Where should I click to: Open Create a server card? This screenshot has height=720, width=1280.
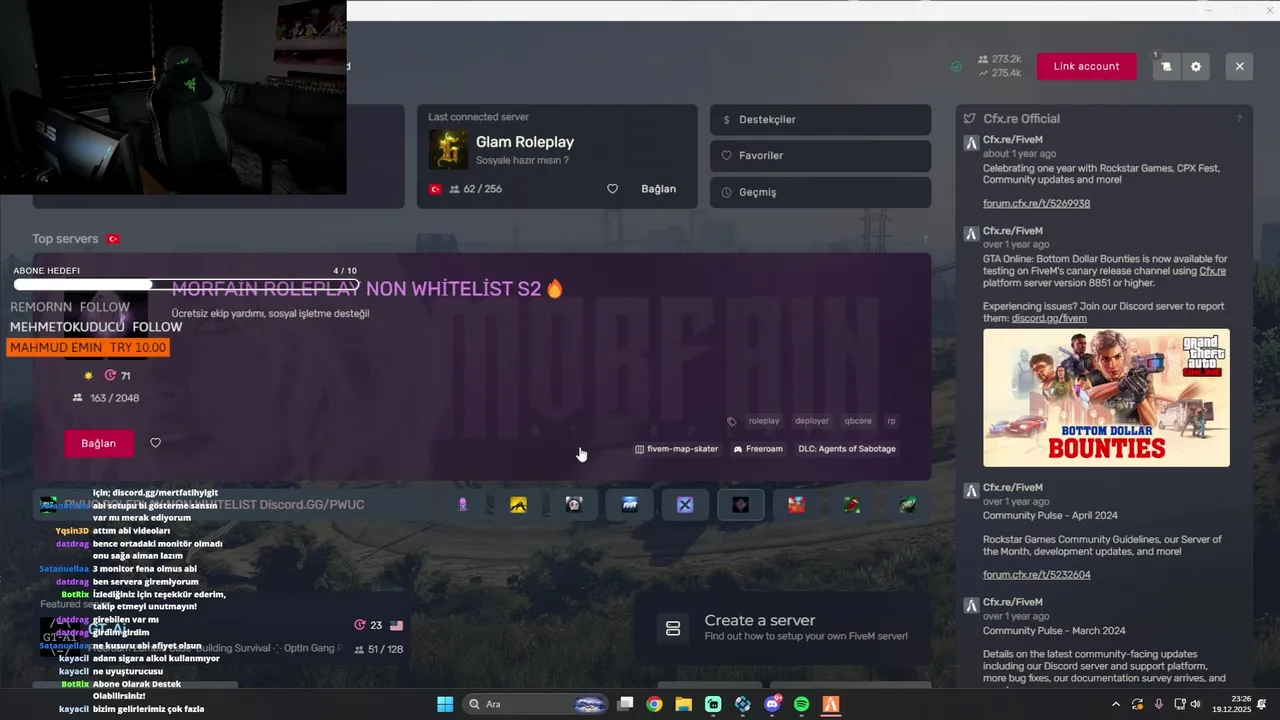pyautogui.click(x=783, y=628)
